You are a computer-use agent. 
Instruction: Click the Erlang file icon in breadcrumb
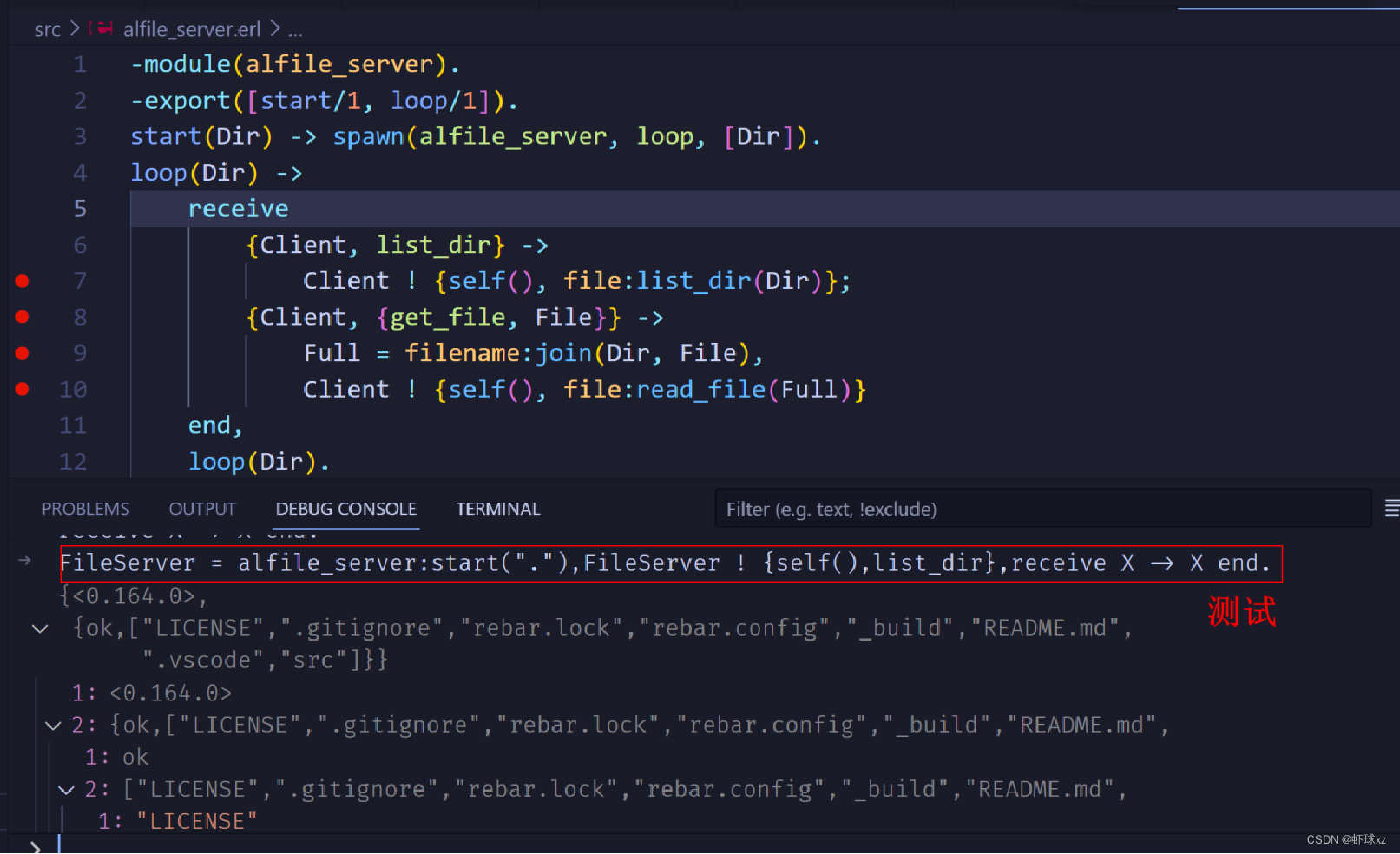tap(102, 29)
